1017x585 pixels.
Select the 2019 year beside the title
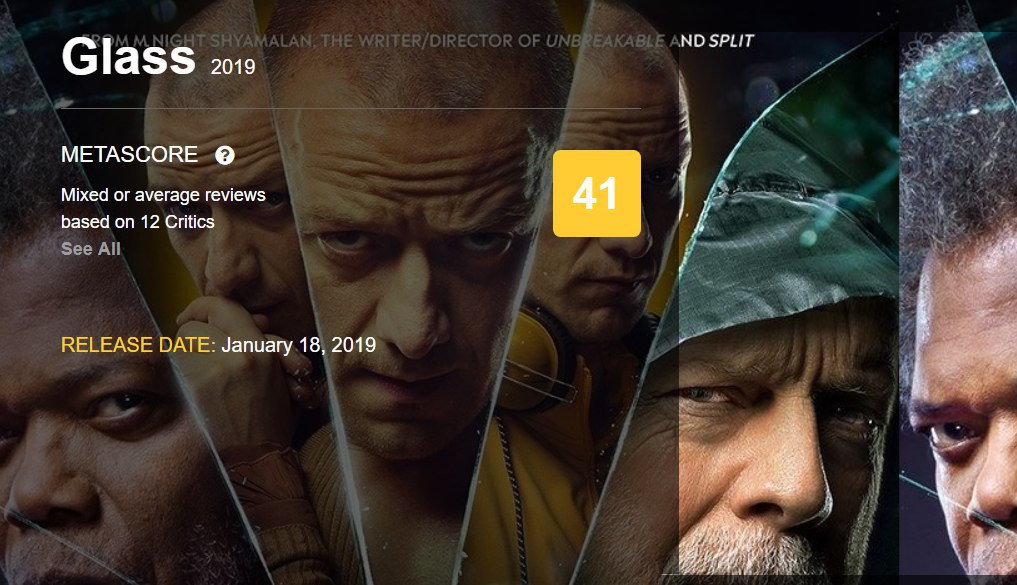(x=233, y=67)
